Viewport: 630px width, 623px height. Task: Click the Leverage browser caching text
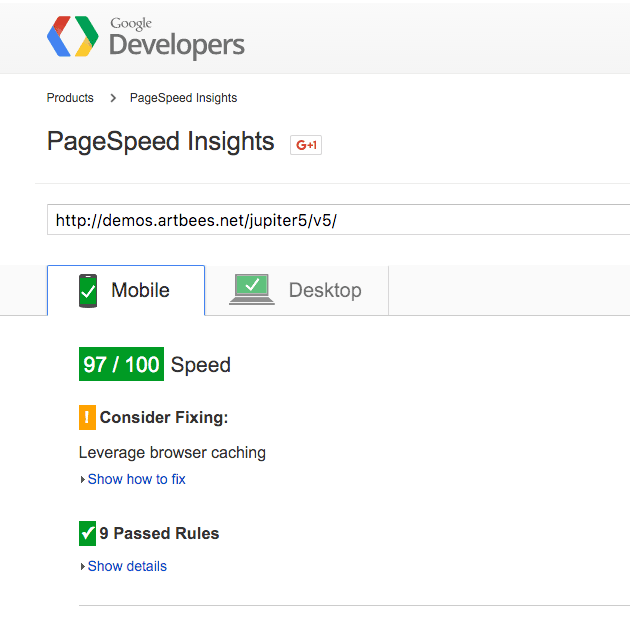point(172,453)
